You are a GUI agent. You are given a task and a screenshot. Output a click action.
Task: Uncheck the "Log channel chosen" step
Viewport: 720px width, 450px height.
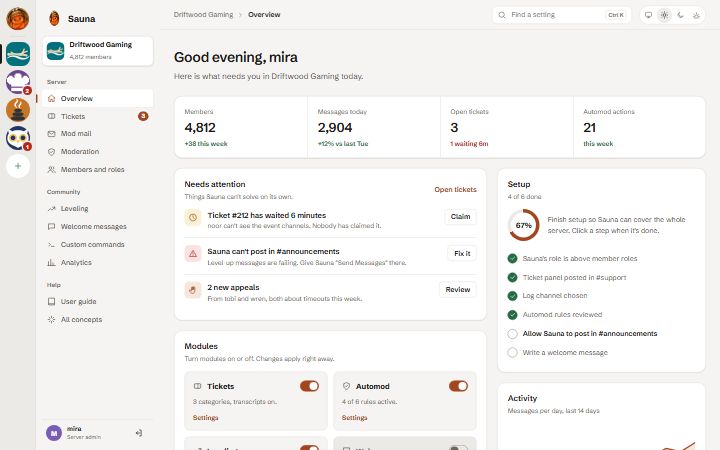coord(512,296)
